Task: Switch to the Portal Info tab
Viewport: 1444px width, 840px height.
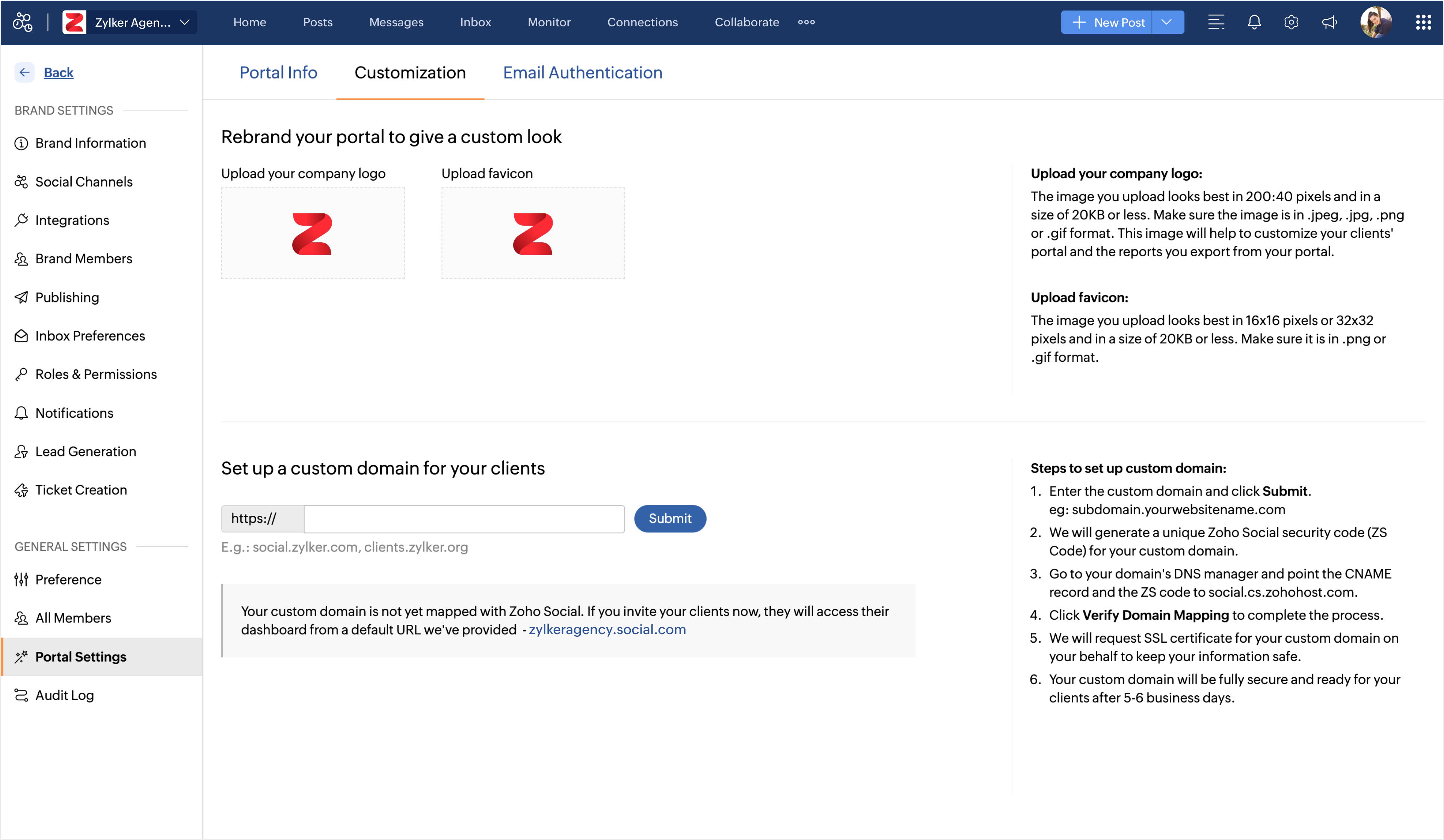Action: [278, 73]
